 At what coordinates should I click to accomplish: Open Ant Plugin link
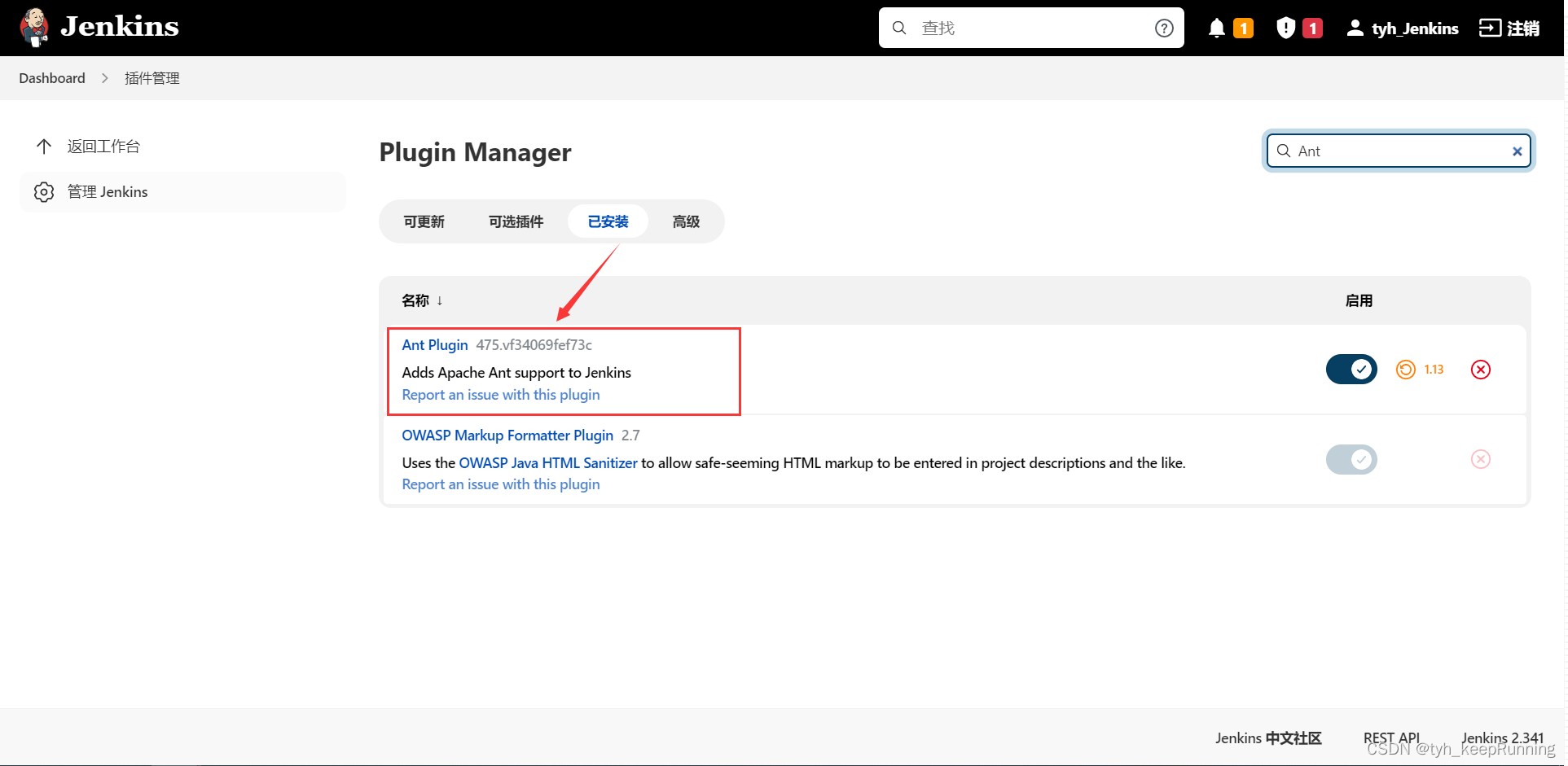435,345
